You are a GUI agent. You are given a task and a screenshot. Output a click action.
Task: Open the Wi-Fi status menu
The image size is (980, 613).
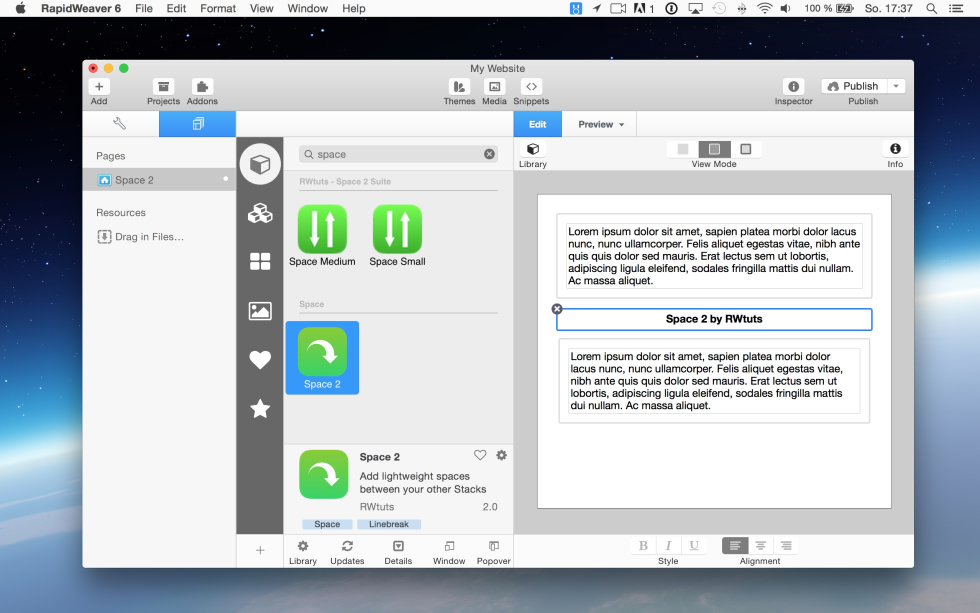click(764, 8)
